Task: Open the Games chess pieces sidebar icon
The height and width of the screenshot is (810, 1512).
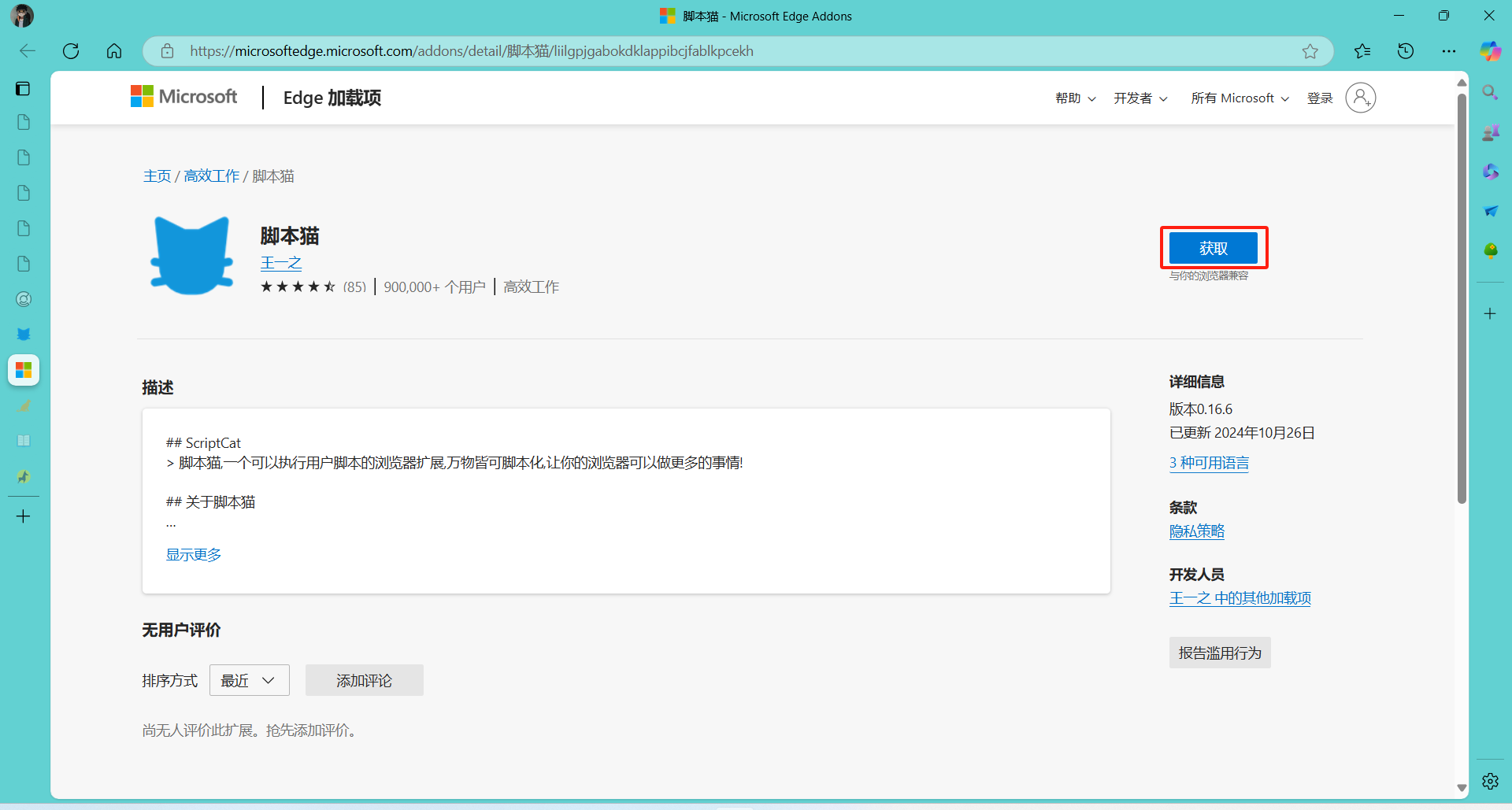Action: click(1490, 132)
